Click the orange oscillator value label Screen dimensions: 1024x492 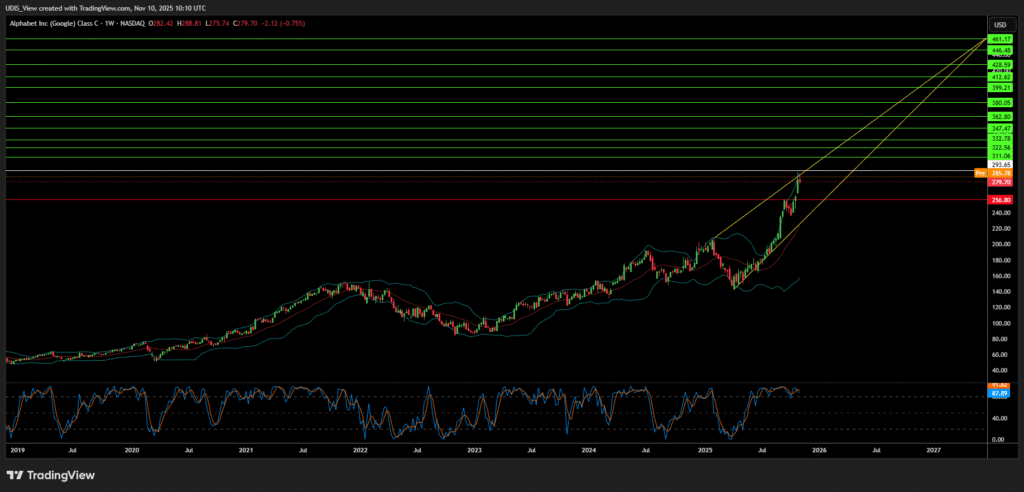point(999,385)
